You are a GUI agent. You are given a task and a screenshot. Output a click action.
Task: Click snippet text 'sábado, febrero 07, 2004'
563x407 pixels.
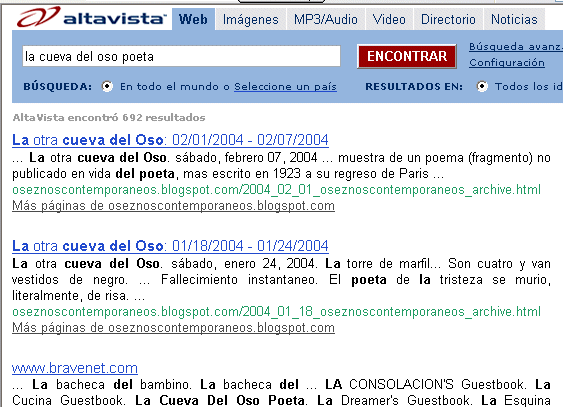click(246, 158)
